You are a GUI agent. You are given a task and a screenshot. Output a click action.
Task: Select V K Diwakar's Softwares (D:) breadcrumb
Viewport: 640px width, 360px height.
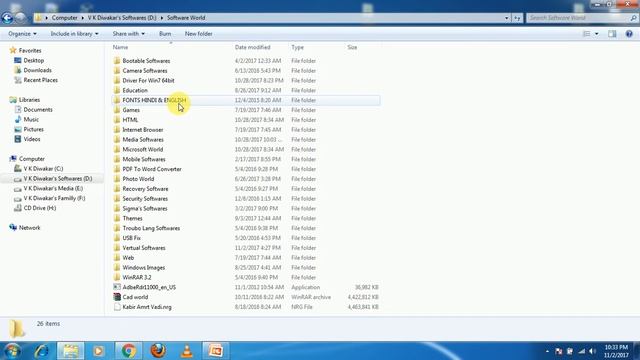(122, 18)
